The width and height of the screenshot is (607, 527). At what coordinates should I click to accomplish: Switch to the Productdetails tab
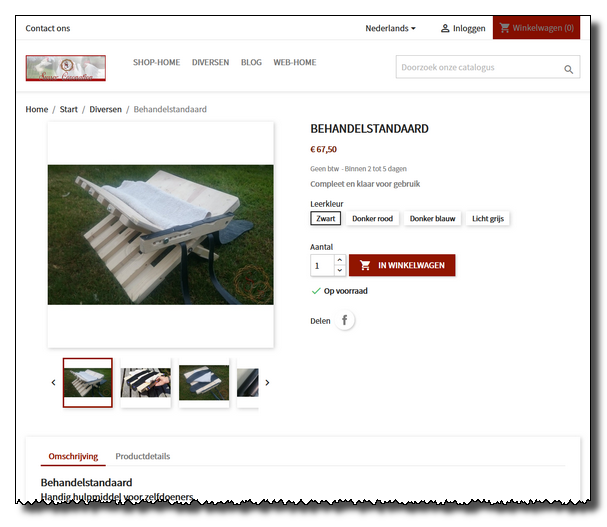click(142, 456)
